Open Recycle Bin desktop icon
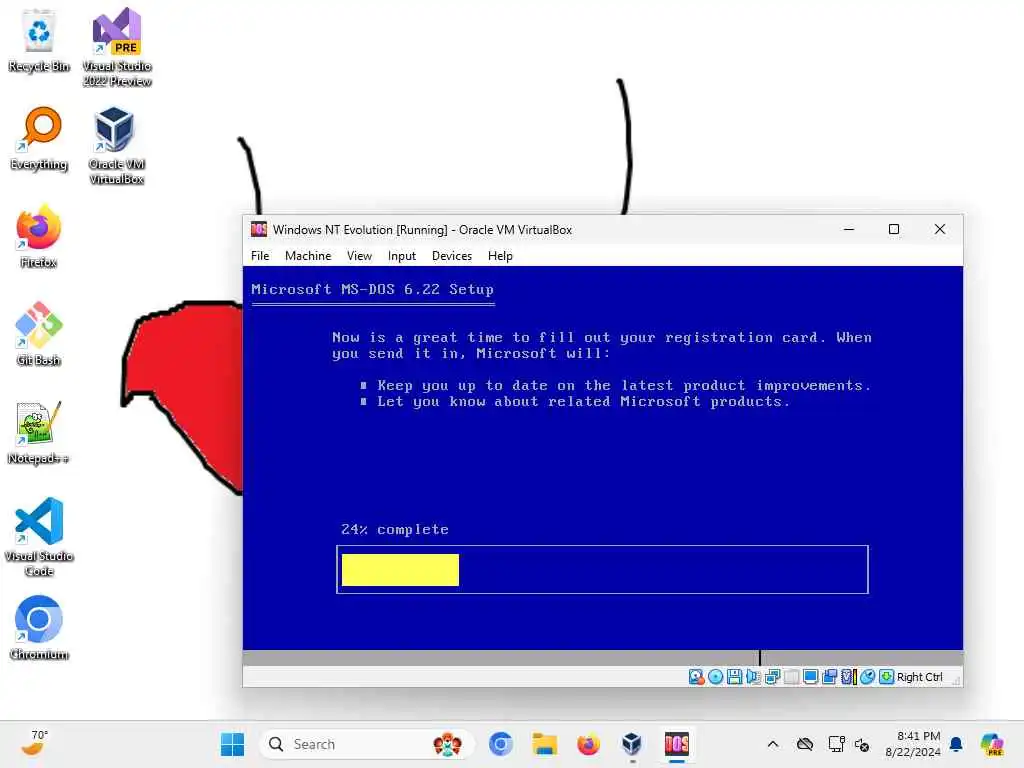This screenshot has width=1024, height=768. click(39, 40)
